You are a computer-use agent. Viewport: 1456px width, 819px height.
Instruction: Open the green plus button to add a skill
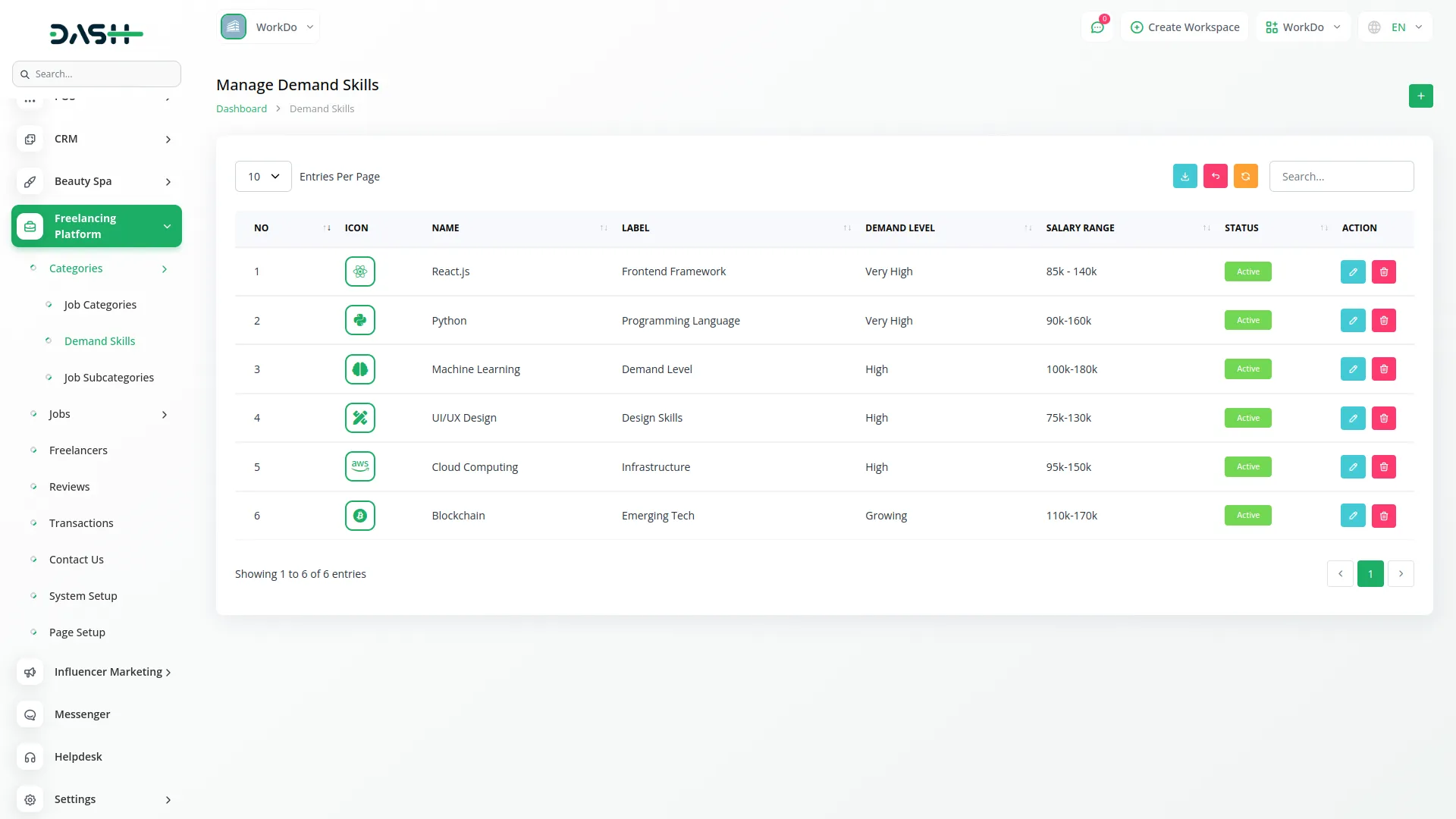pos(1421,96)
